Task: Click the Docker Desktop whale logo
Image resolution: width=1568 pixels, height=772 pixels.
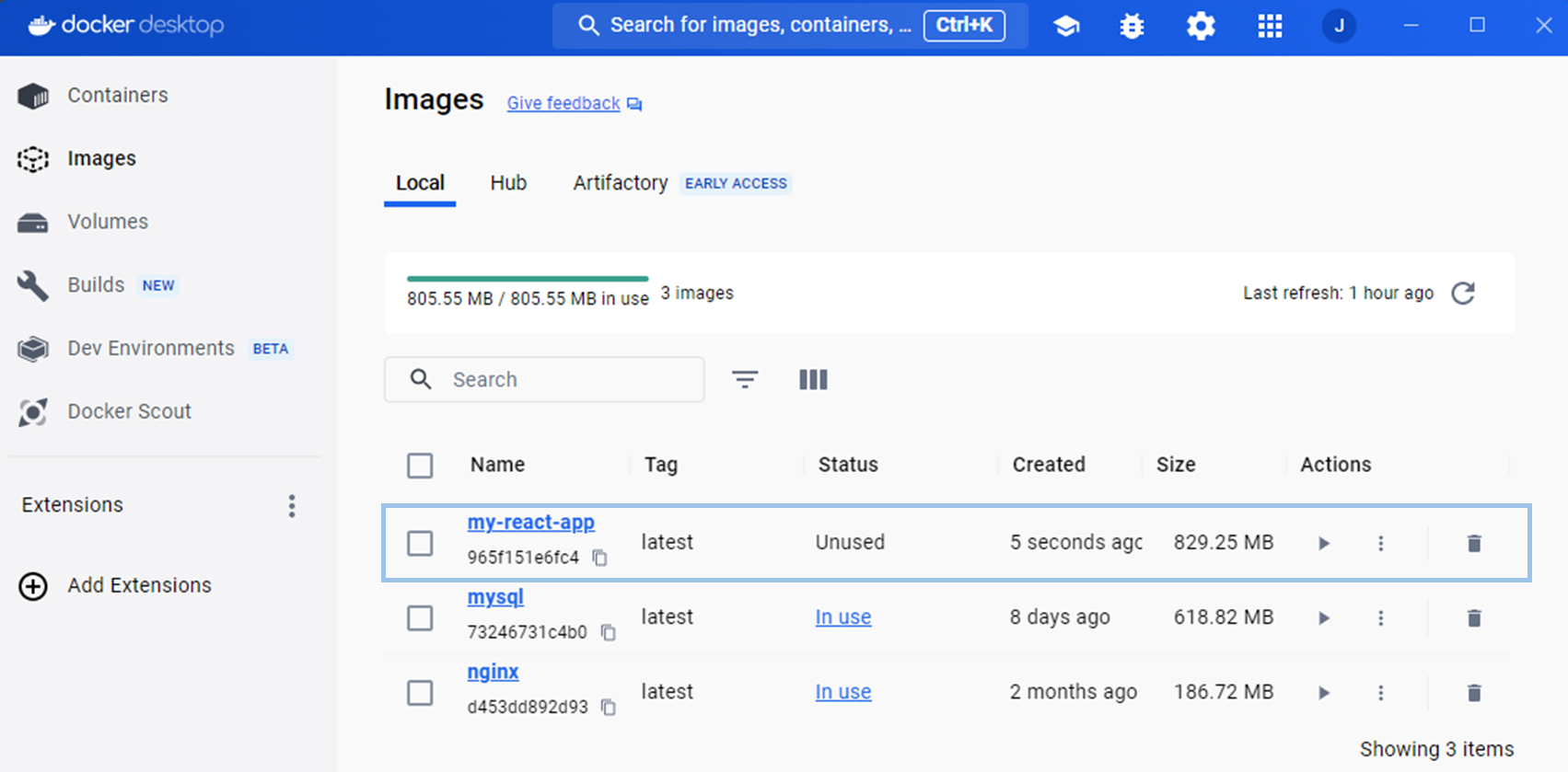Action: 41,25
